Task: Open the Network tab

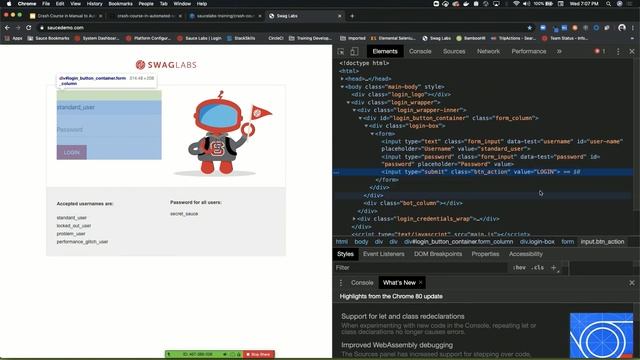Action: point(488,51)
